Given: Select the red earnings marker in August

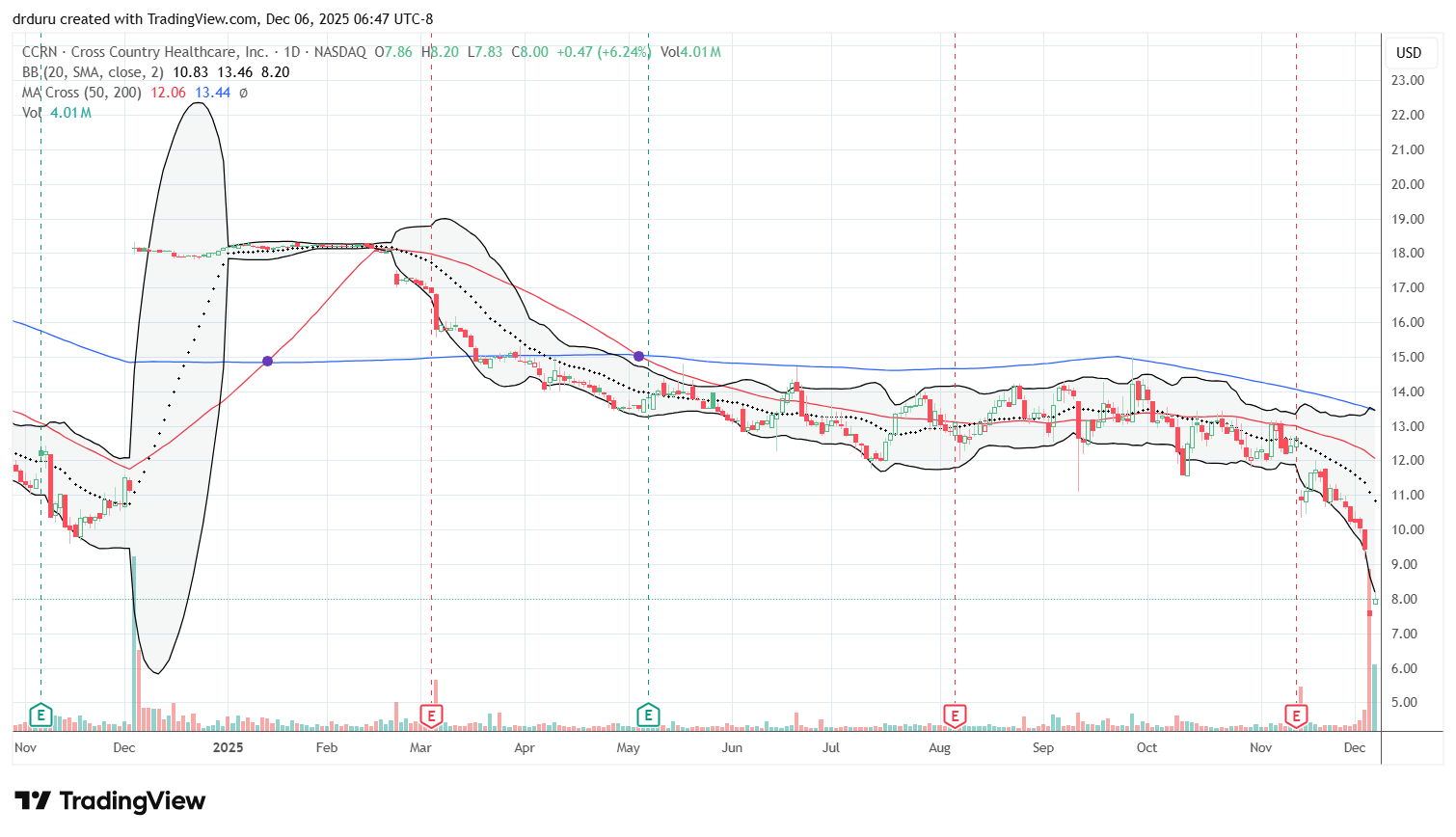Looking at the screenshot, I should click(955, 715).
